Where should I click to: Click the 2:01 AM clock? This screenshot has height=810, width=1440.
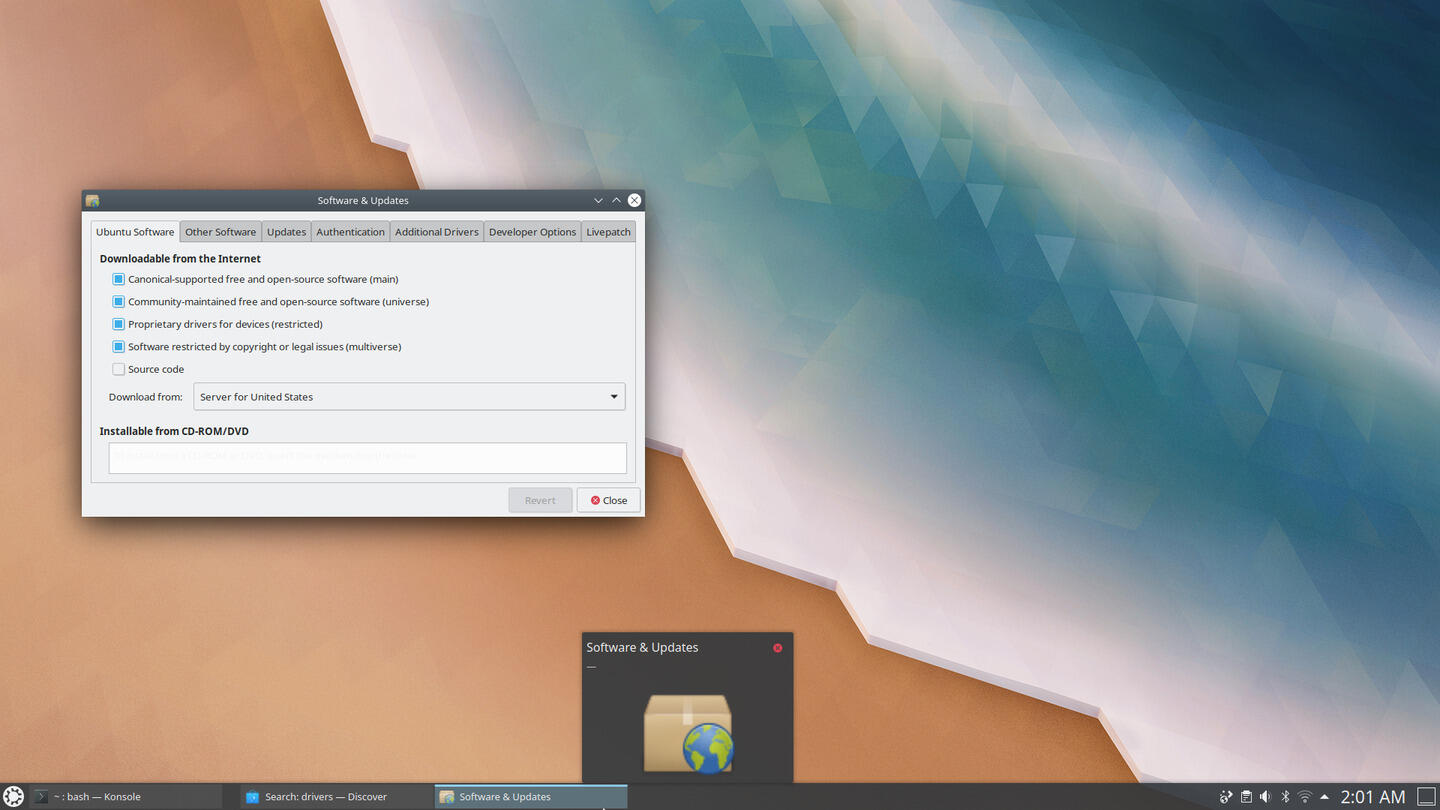(1373, 797)
